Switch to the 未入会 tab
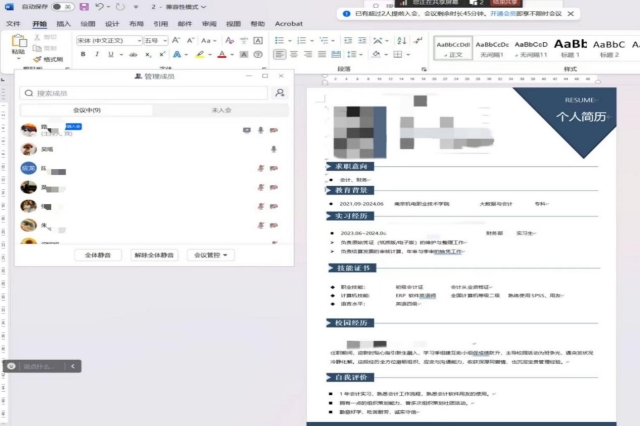Image resolution: width=640 pixels, height=426 pixels. pyautogui.click(x=220, y=110)
